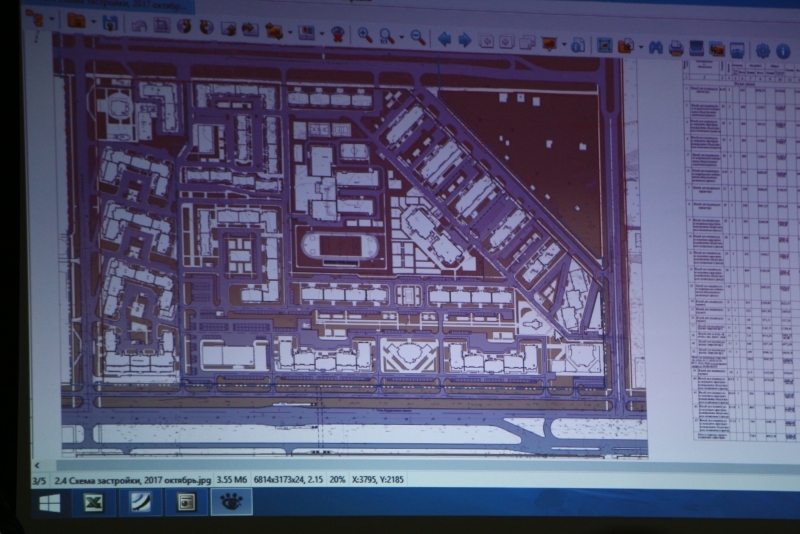Screen dimensions: 800x534
Task: Rotate the image counter-clockwise
Action: click(x=185, y=27)
